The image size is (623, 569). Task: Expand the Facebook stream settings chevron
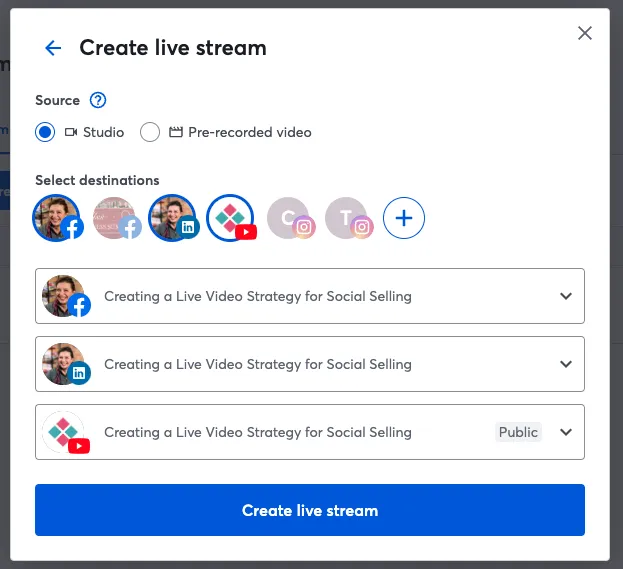tap(566, 296)
